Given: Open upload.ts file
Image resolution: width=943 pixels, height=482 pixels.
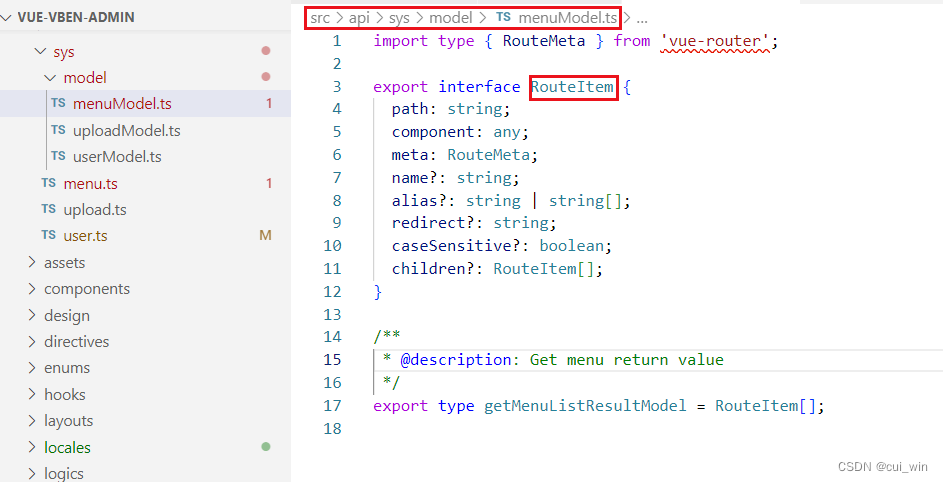Looking at the screenshot, I should tap(95, 209).
